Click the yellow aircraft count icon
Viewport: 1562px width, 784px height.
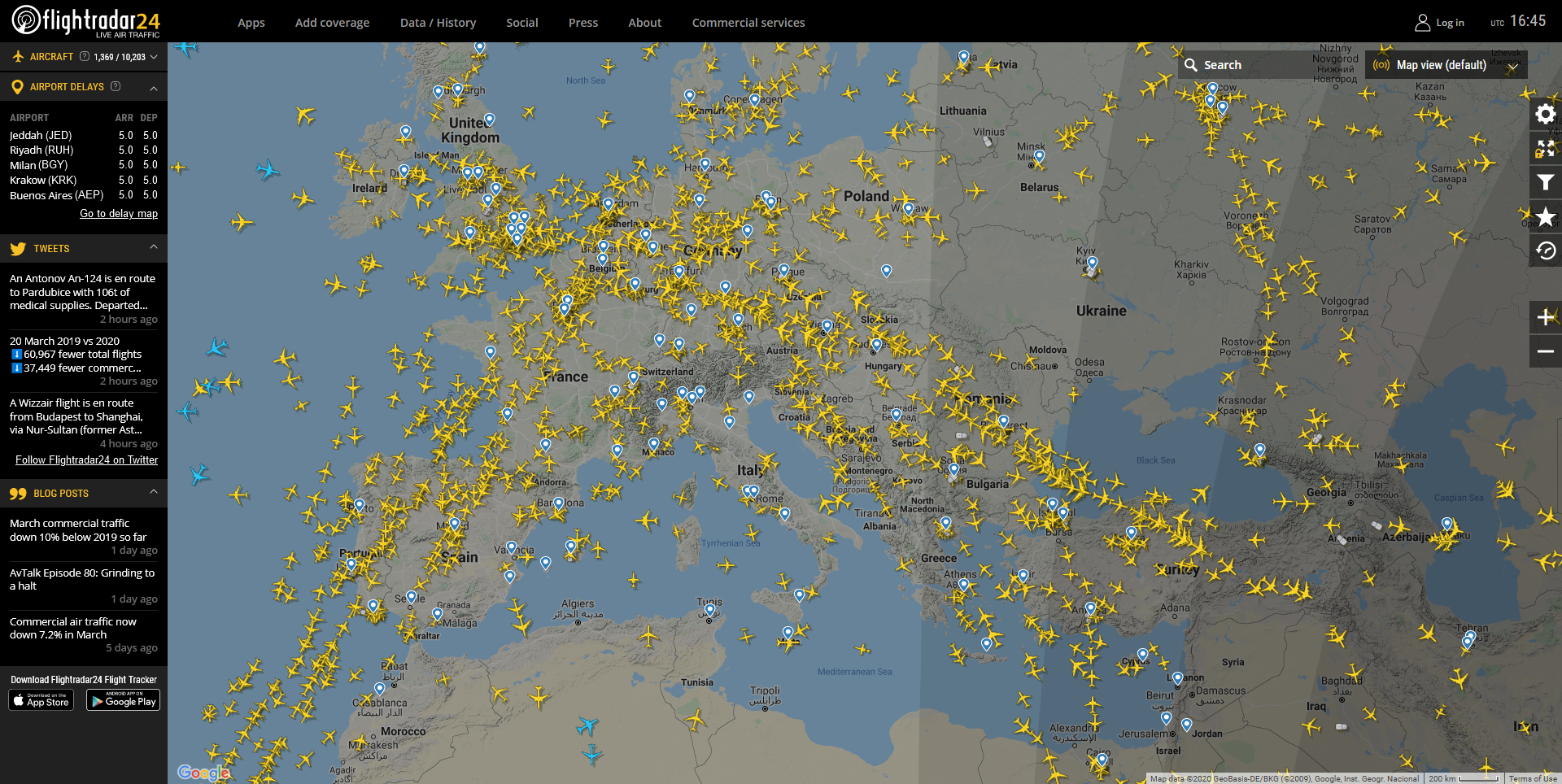18,57
